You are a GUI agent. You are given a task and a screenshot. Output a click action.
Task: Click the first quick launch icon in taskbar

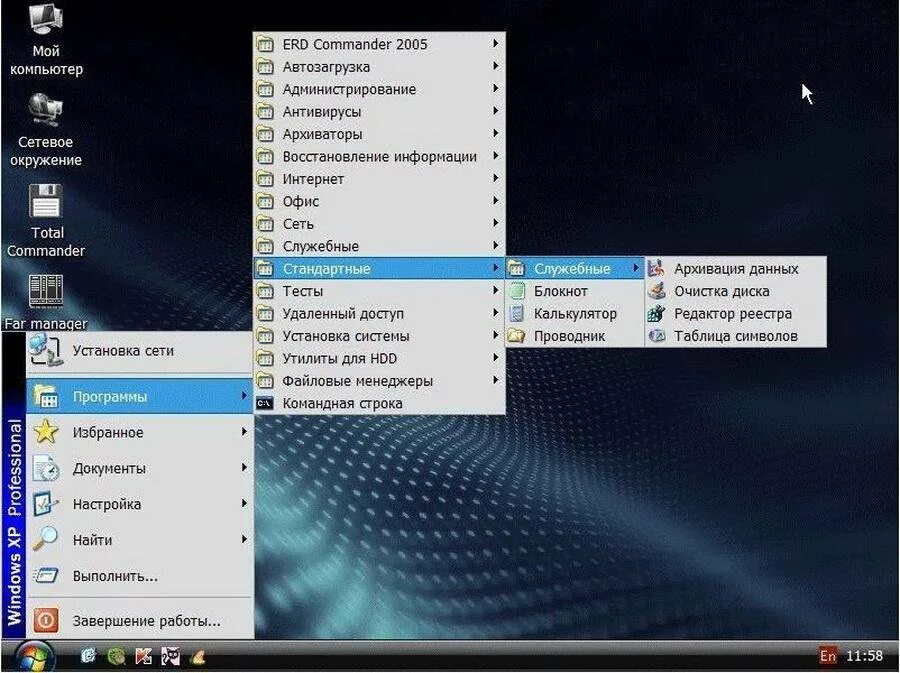pyautogui.click(x=88, y=656)
